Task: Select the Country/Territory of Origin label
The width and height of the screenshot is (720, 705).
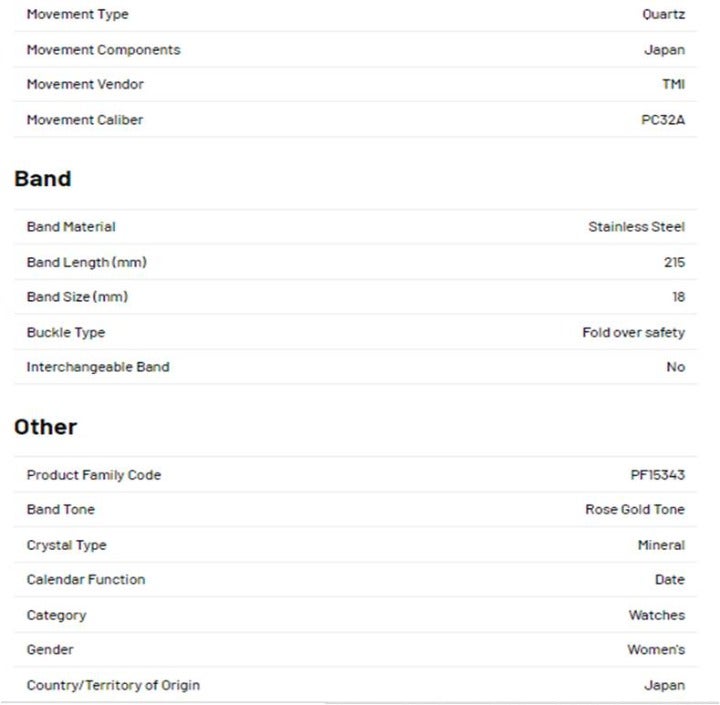Action: pos(113,685)
